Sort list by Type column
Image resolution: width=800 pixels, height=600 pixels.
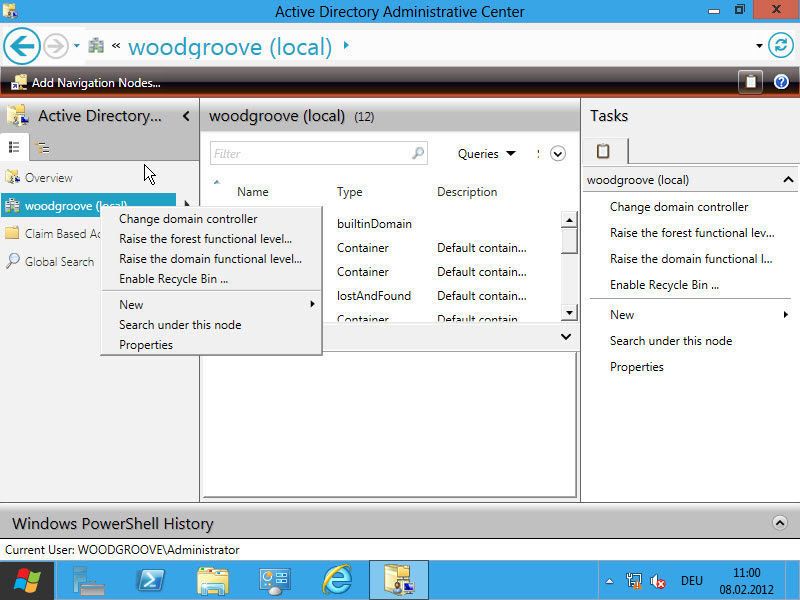click(x=349, y=192)
